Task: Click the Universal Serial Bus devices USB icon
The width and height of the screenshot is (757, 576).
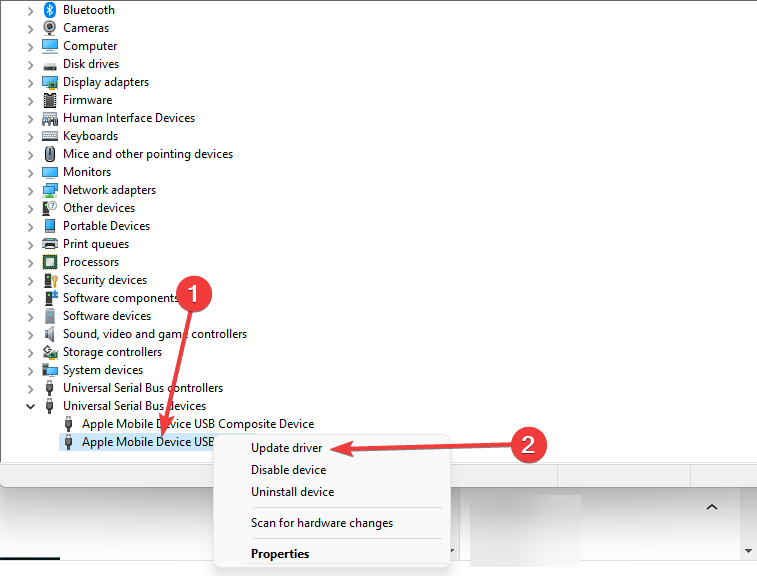Action: coord(49,406)
